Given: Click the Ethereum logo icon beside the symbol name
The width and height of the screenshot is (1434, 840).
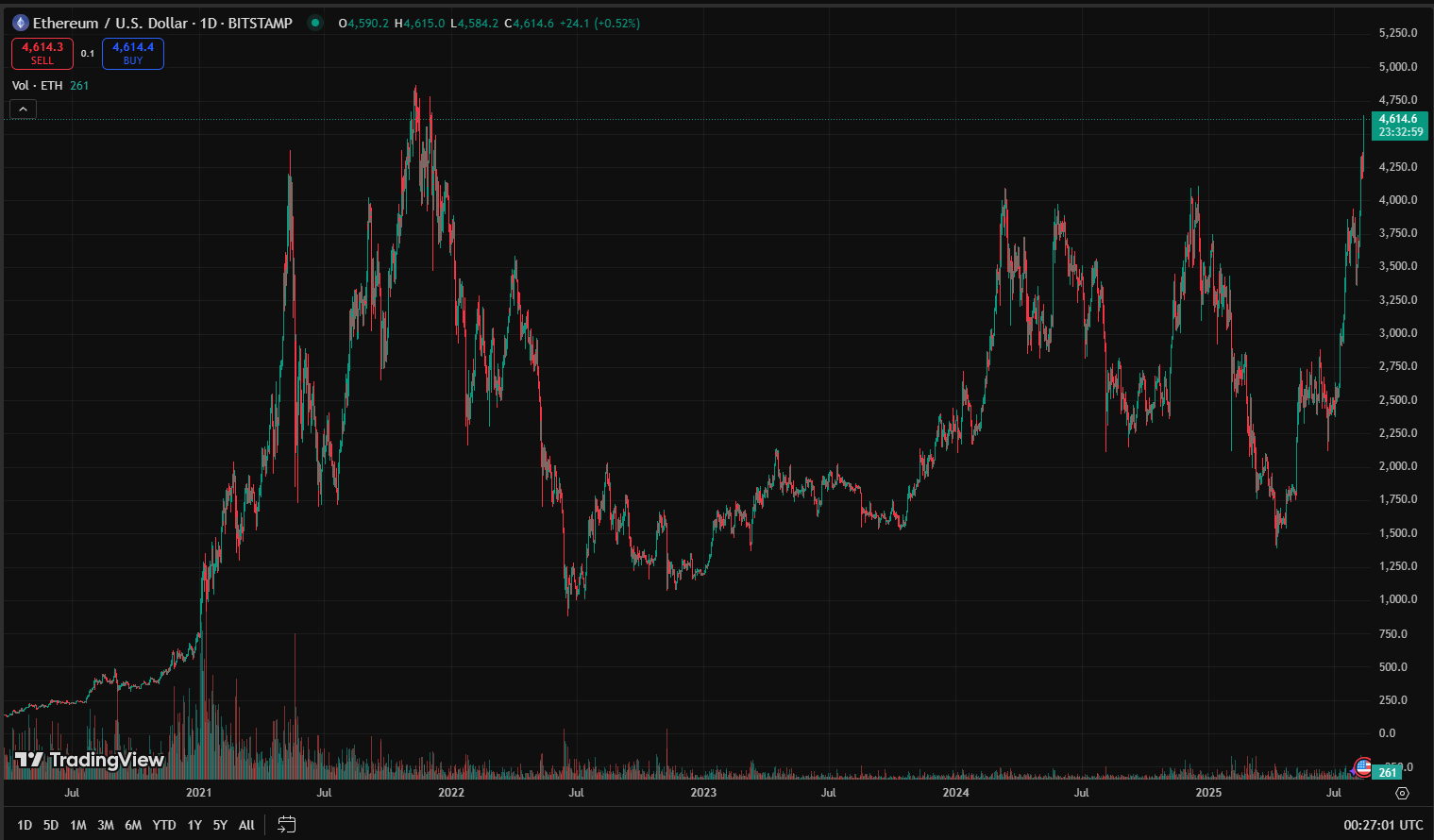Looking at the screenshot, I should tap(20, 23).
